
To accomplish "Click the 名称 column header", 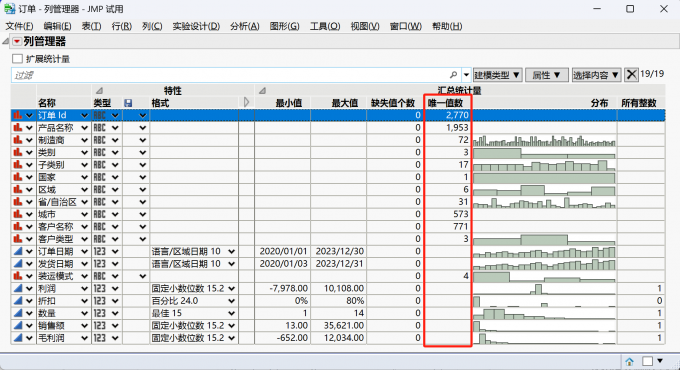I will (47, 103).
